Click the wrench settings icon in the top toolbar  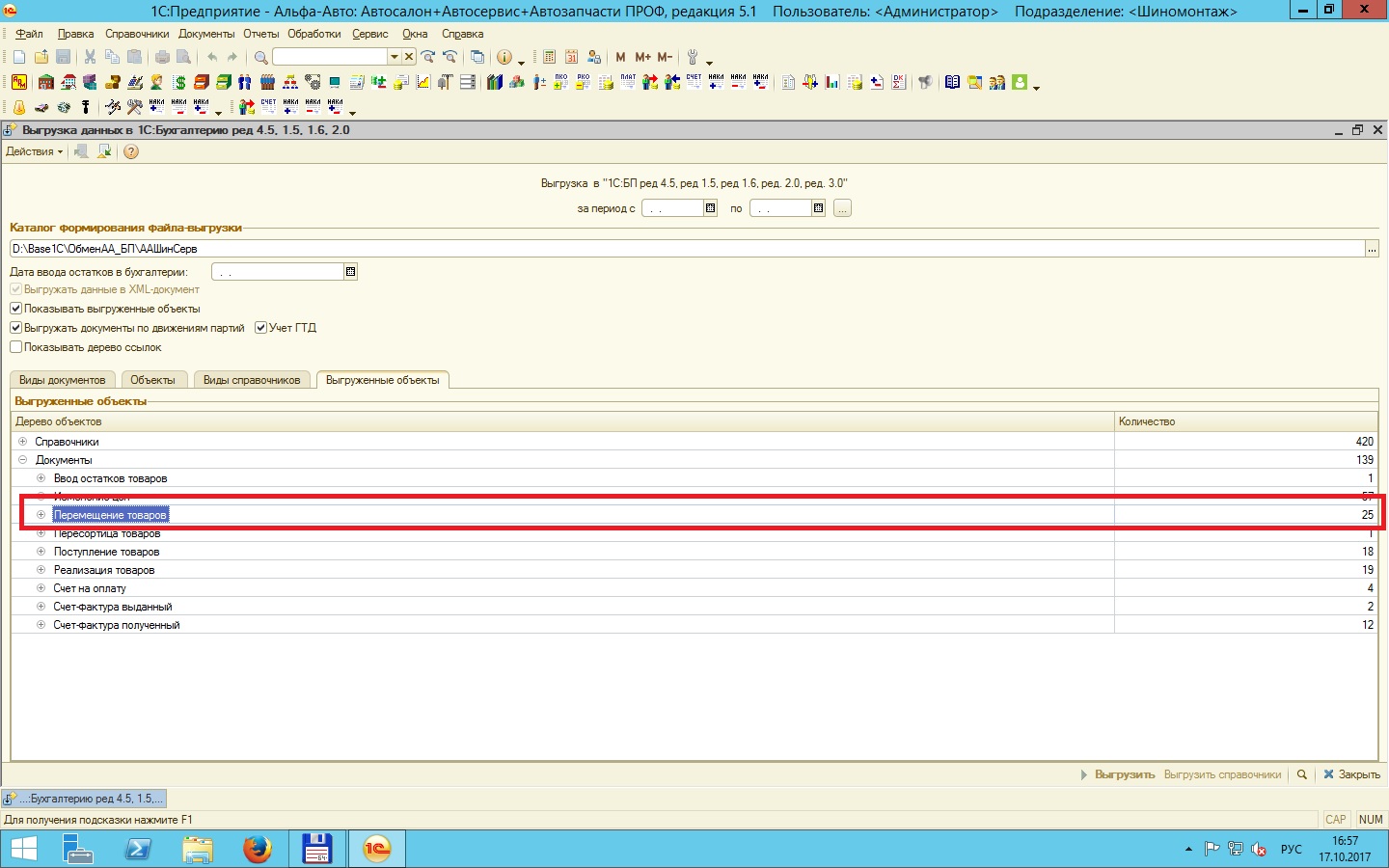click(x=693, y=57)
